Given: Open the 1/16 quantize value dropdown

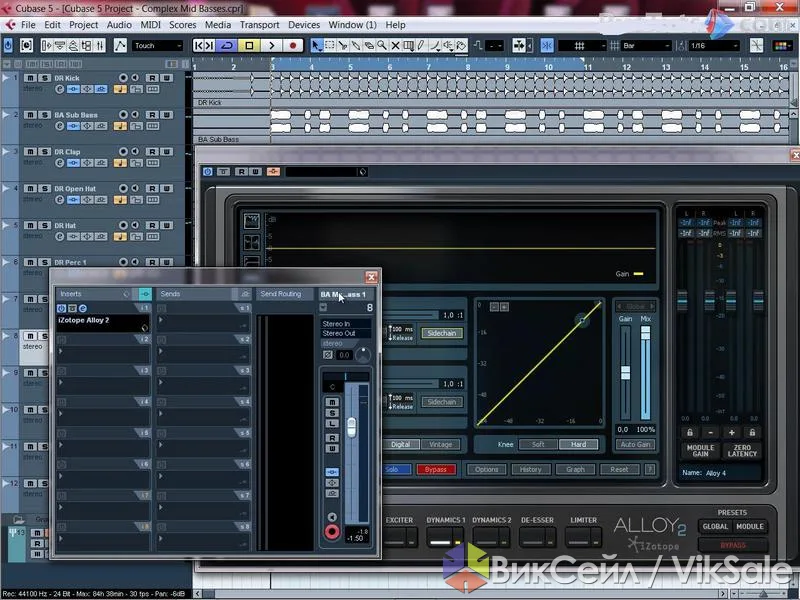Looking at the screenshot, I should click(x=714, y=46).
